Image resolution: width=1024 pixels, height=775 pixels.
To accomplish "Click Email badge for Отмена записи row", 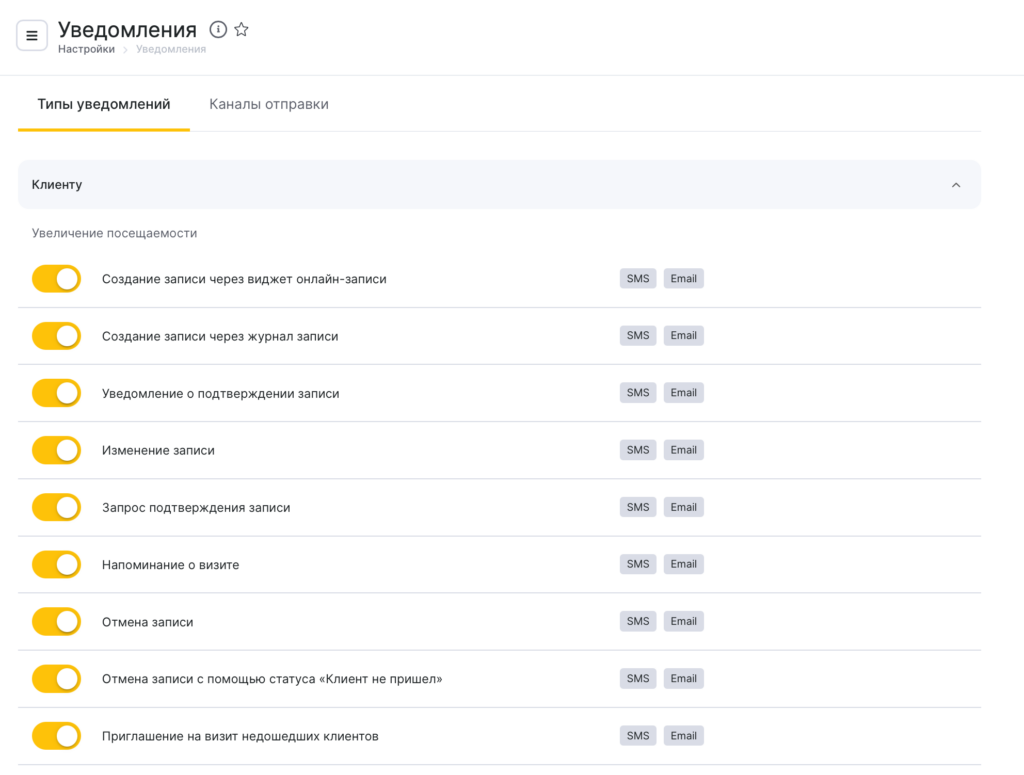I will coord(684,621).
